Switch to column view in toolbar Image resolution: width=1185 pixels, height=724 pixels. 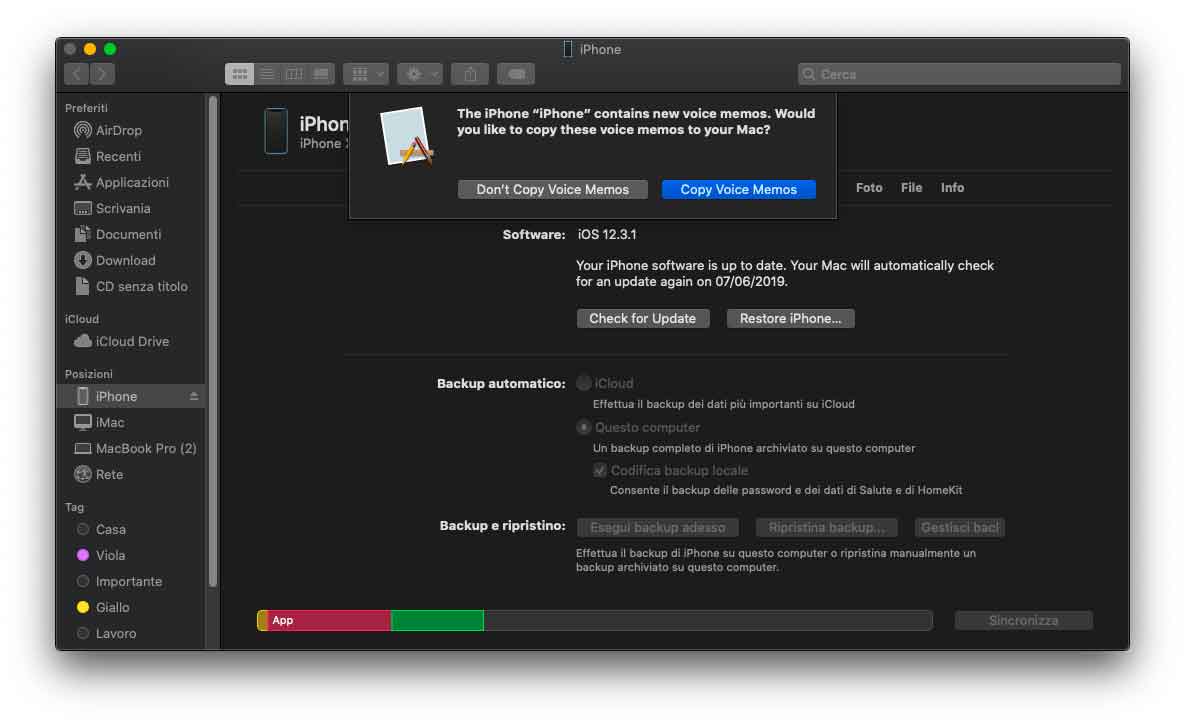294,74
